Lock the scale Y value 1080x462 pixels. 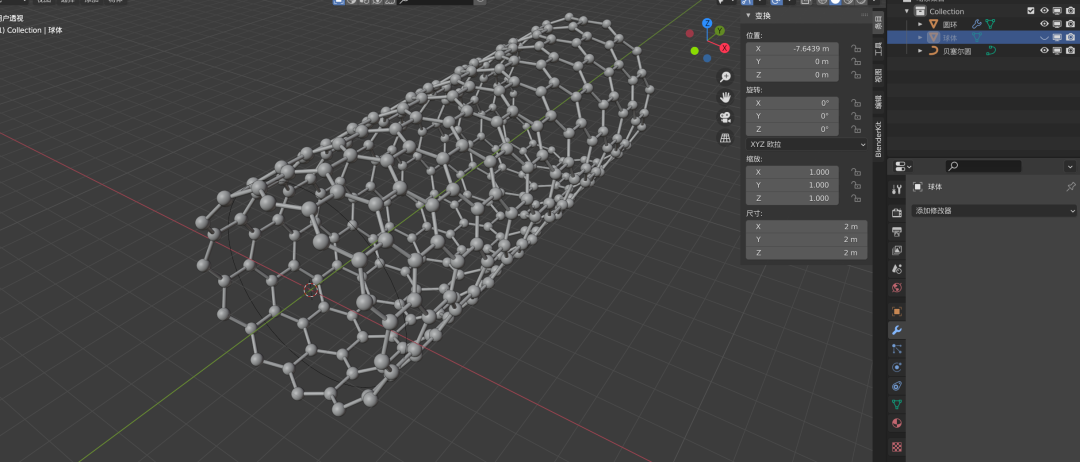click(855, 185)
